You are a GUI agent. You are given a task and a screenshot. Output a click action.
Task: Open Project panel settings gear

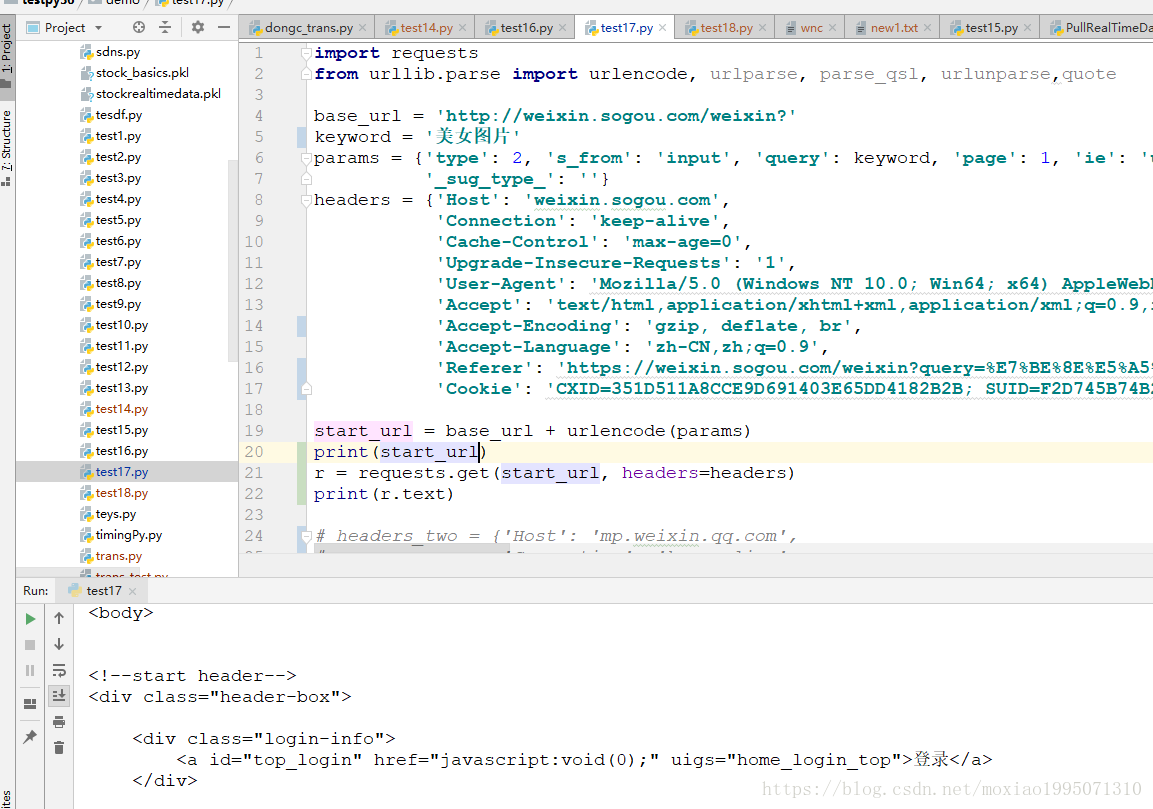[198, 27]
